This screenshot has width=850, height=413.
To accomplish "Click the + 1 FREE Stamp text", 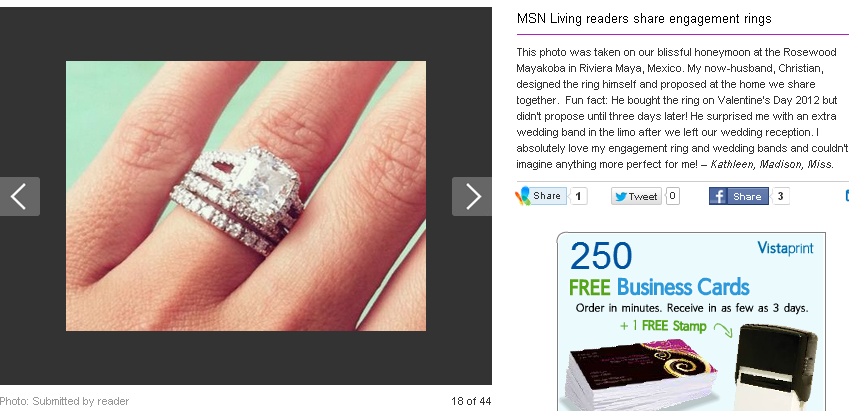I will [663, 326].
